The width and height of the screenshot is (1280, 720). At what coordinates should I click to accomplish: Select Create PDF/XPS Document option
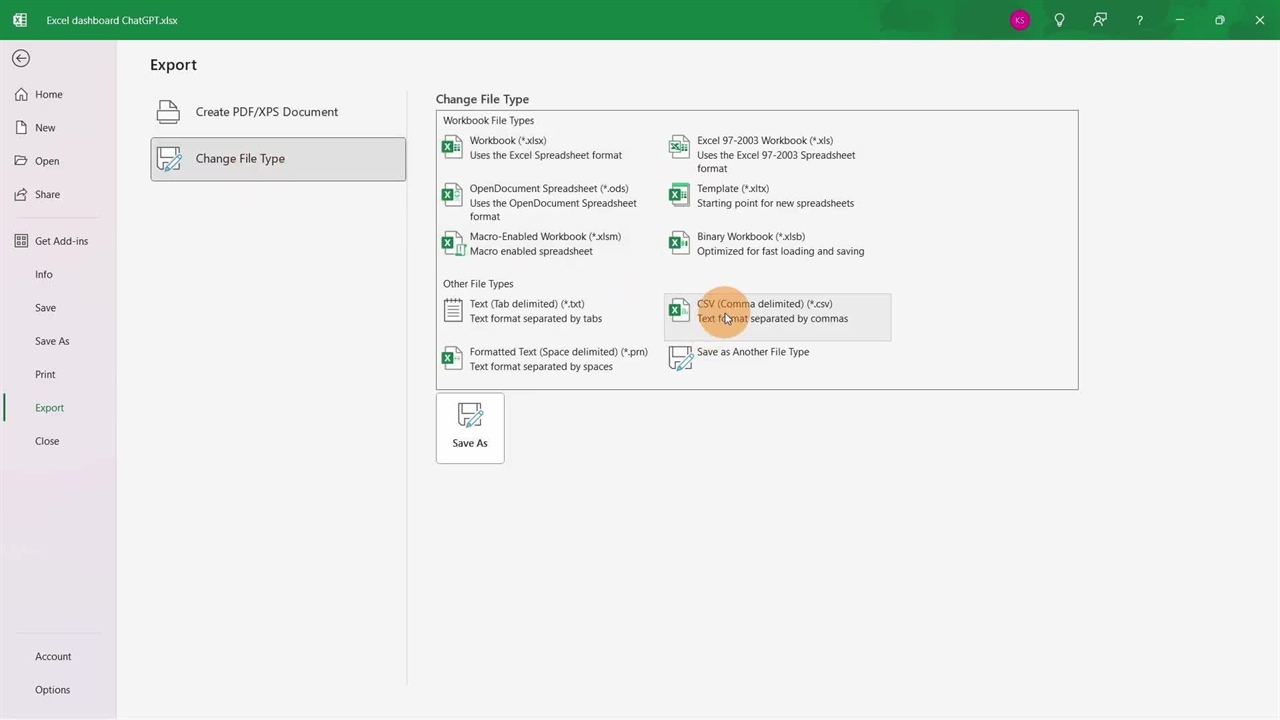point(278,112)
